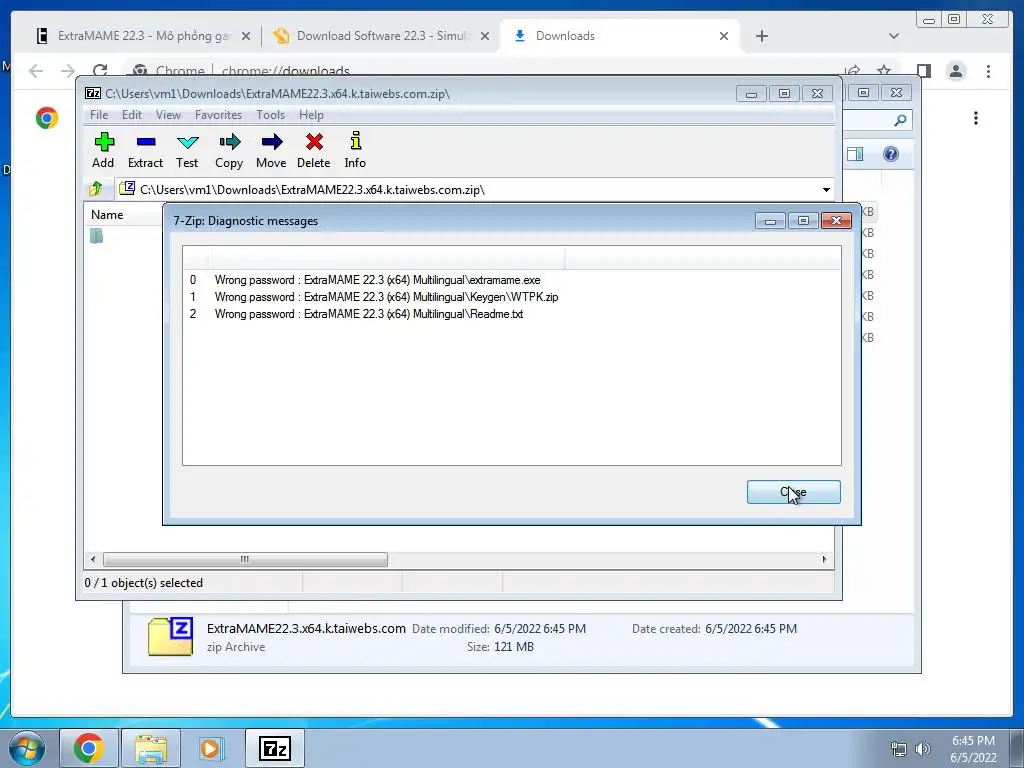Select the Move toolbar icon
The image size is (1024, 768).
pos(271,150)
